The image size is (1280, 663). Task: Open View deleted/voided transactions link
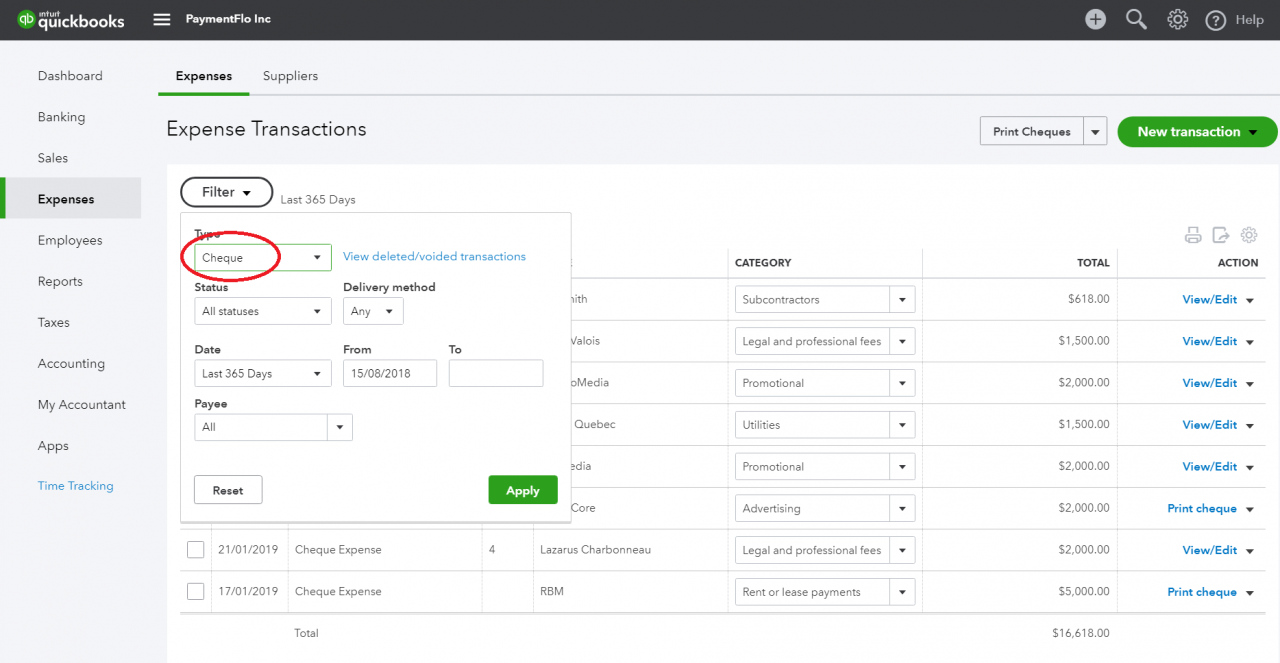pyautogui.click(x=434, y=256)
